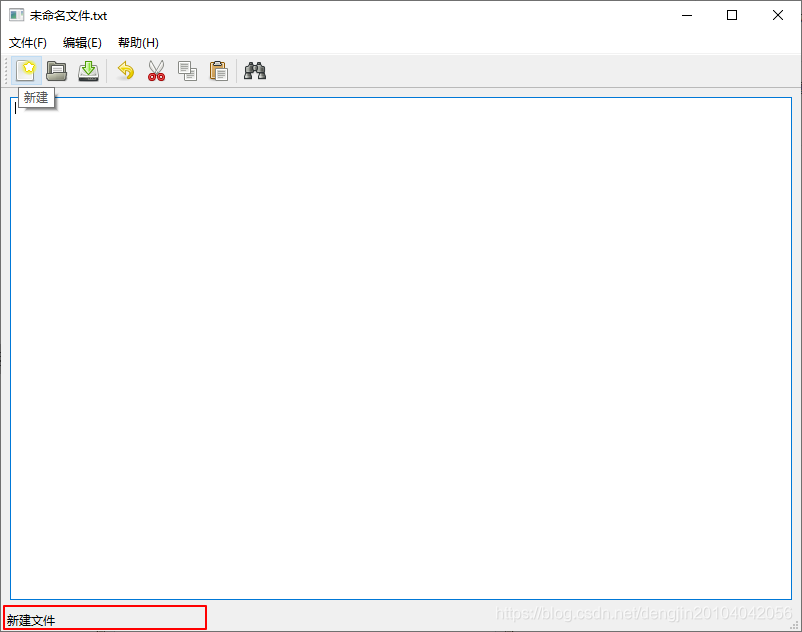Screen dimensions: 802x632
Task: Undo the last action with the yellow arrow
Action: coord(126,71)
